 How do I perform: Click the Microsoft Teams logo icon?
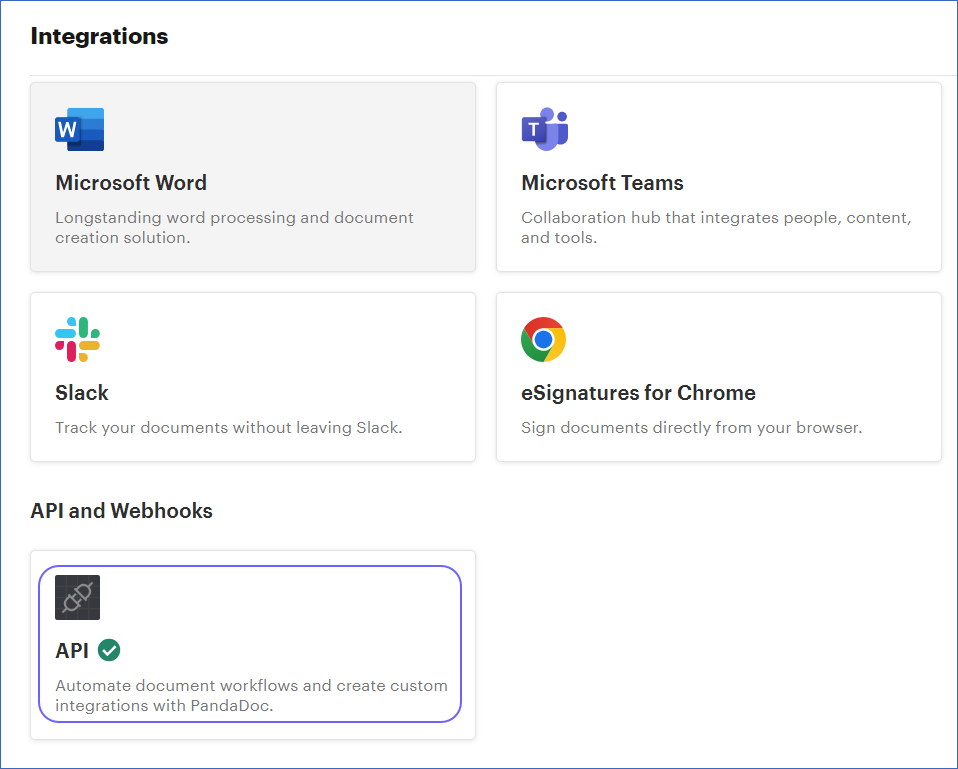545,129
